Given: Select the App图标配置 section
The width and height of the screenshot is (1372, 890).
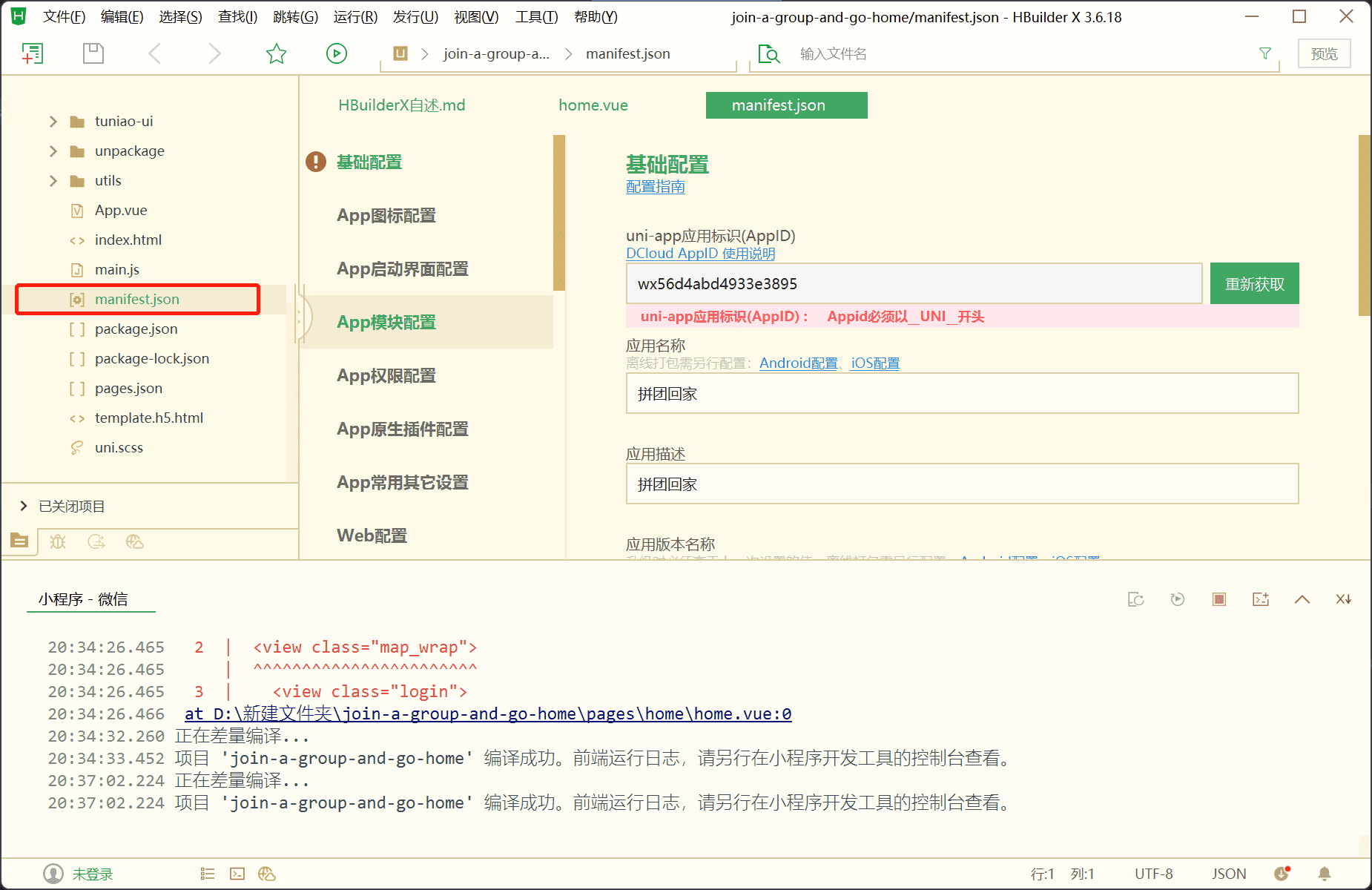Looking at the screenshot, I should [386, 216].
